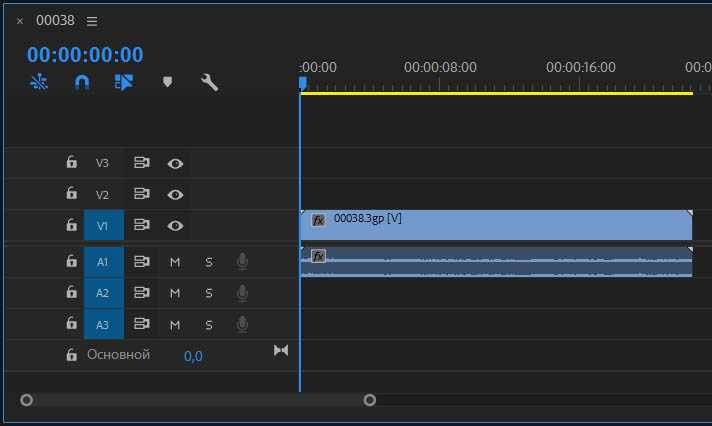712x426 pixels.
Task: Open the 00038 sequence panel menu
Action: (92, 21)
